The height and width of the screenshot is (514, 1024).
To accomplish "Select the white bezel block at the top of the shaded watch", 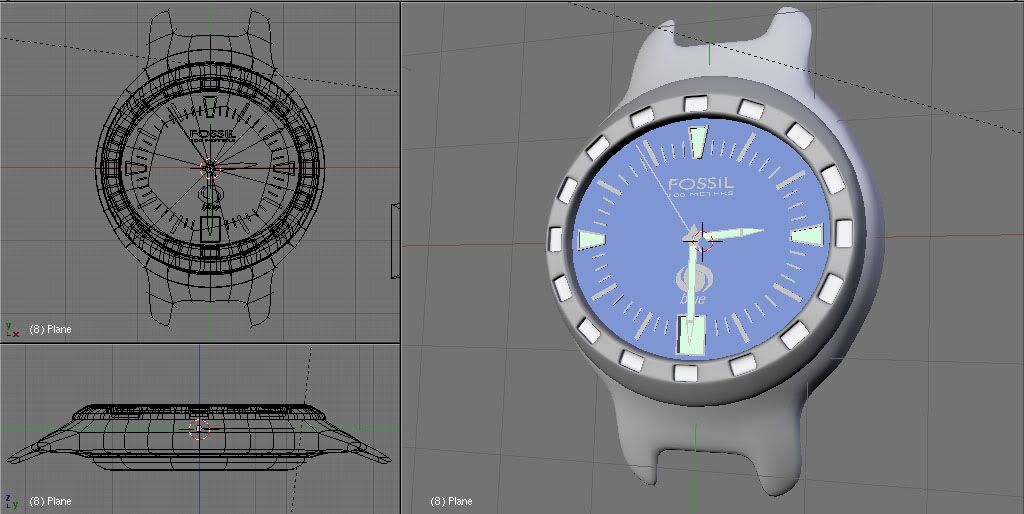I will pyautogui.click(x=696, y=103).
